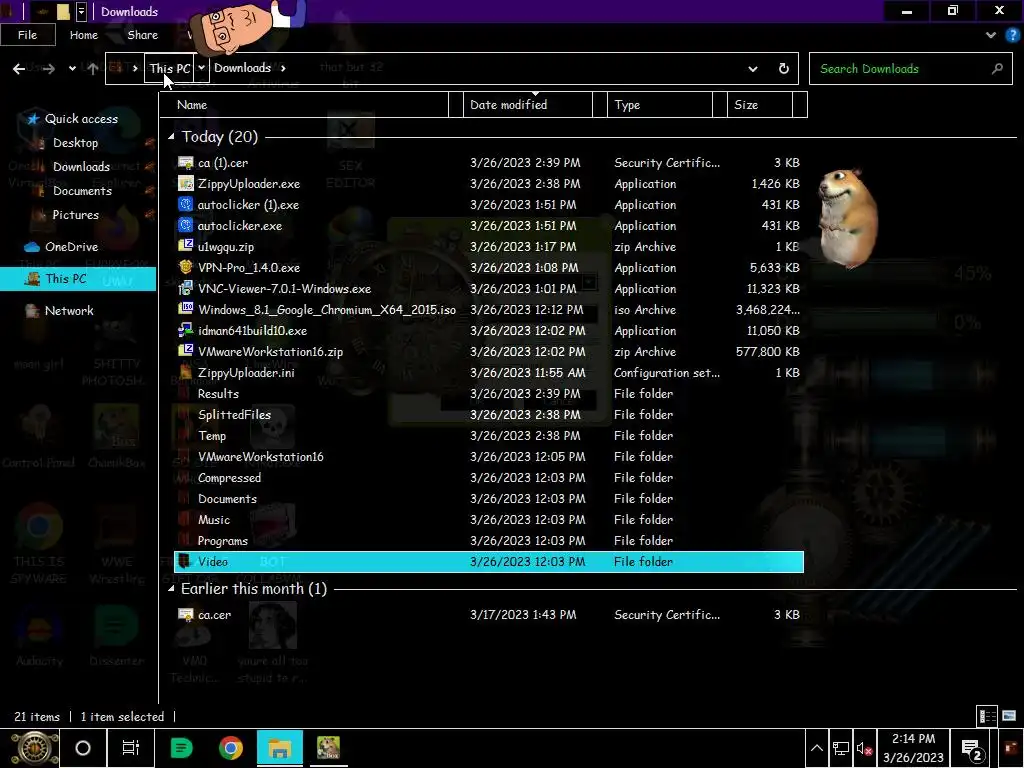Select the VMwareWorkstation16 folder row
This screenshot has width=1024, height=768.
point(488,456)
